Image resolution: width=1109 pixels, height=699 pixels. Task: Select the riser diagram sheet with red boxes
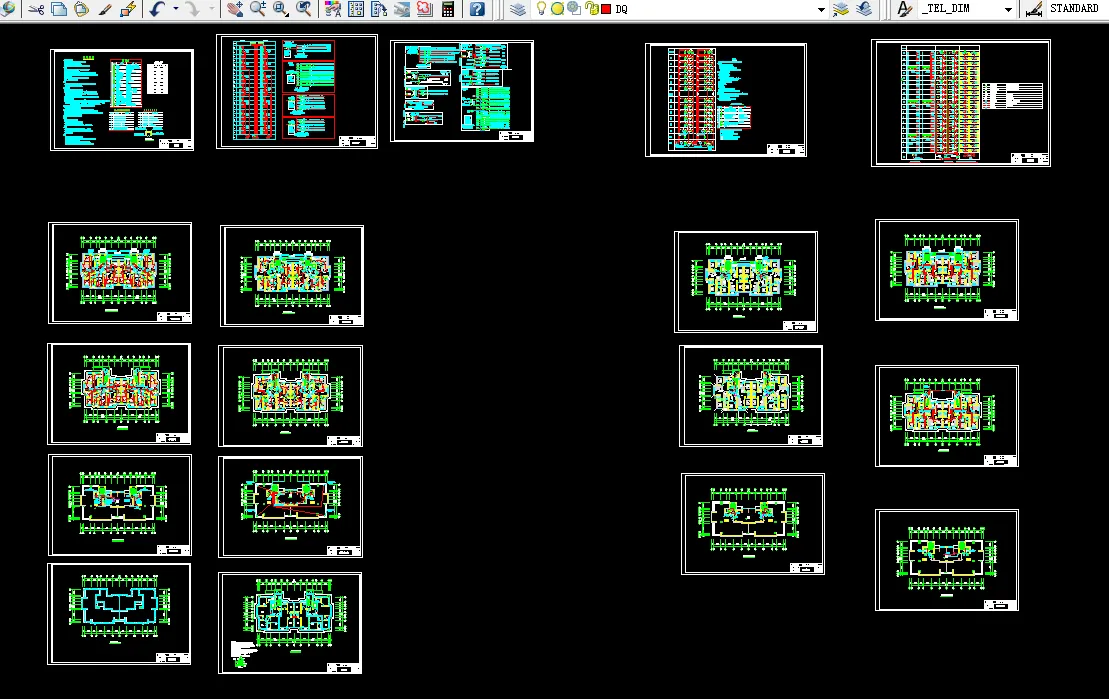pos(297,91)
